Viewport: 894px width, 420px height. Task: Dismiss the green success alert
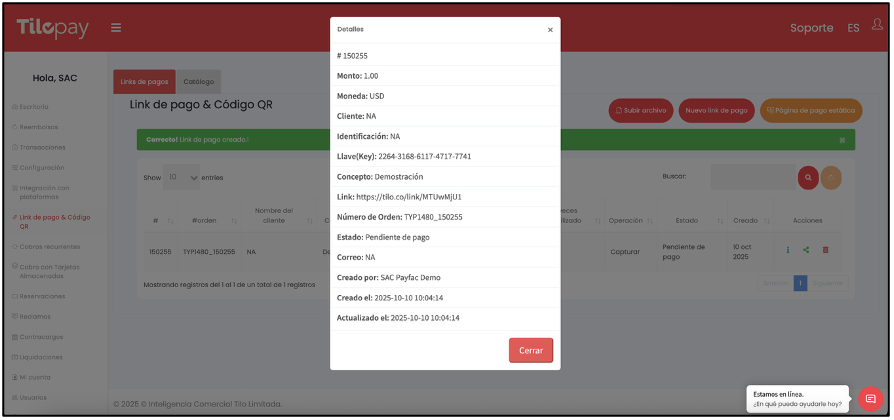(841, 140)
